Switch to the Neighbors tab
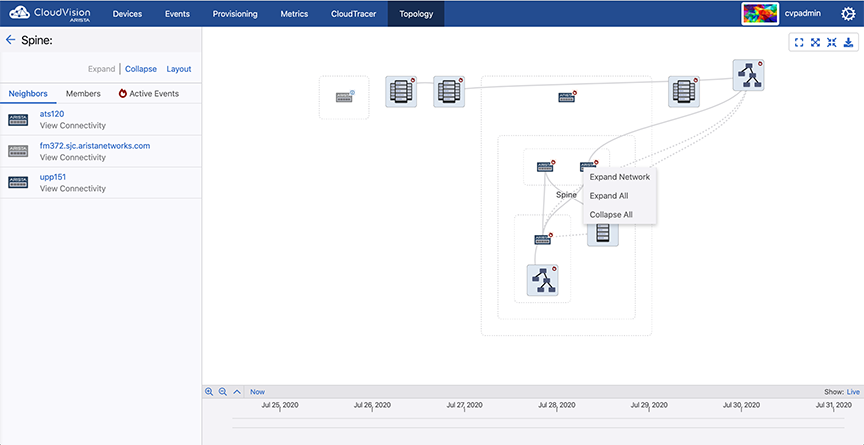864x445 pixels. (28, 94)
